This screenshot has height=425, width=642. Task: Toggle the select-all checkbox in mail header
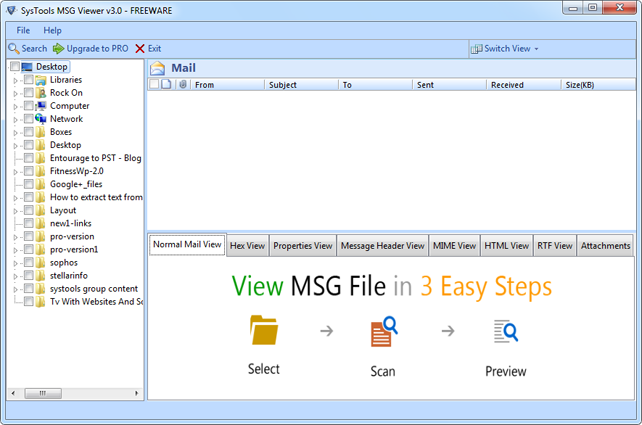154,84
